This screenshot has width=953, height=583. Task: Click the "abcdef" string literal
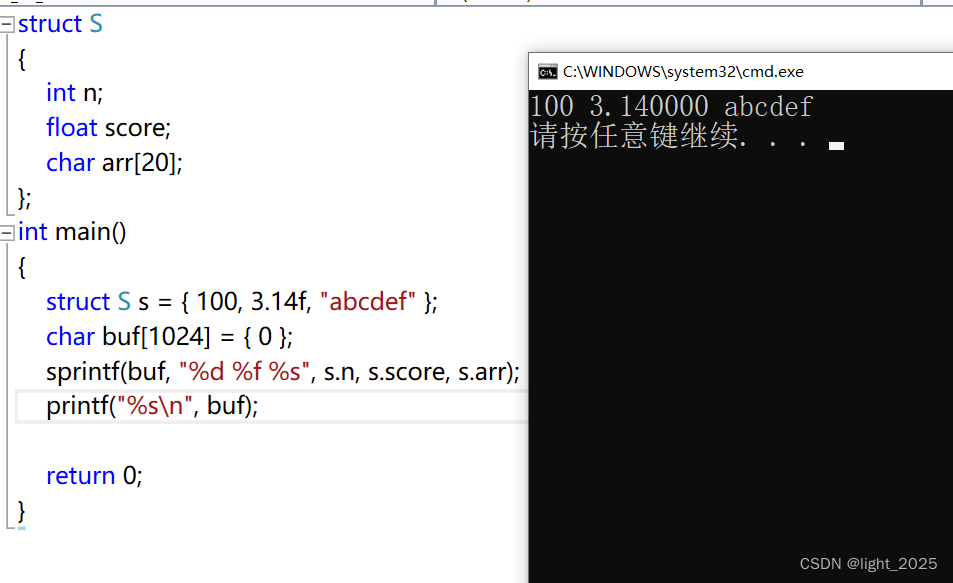tap(368, 302)
